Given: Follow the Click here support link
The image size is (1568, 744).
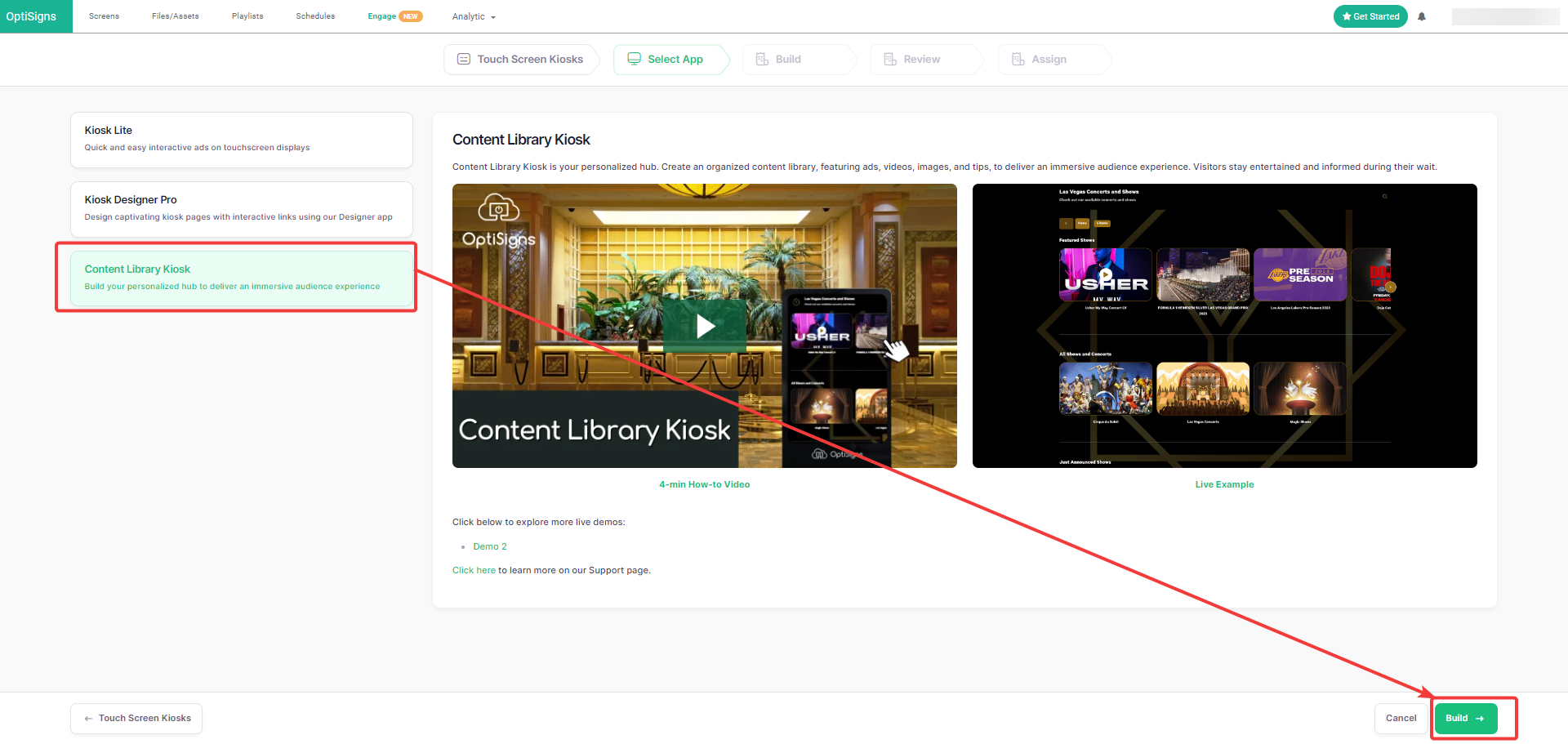Looking at the screenshot, I should [474, 570].
